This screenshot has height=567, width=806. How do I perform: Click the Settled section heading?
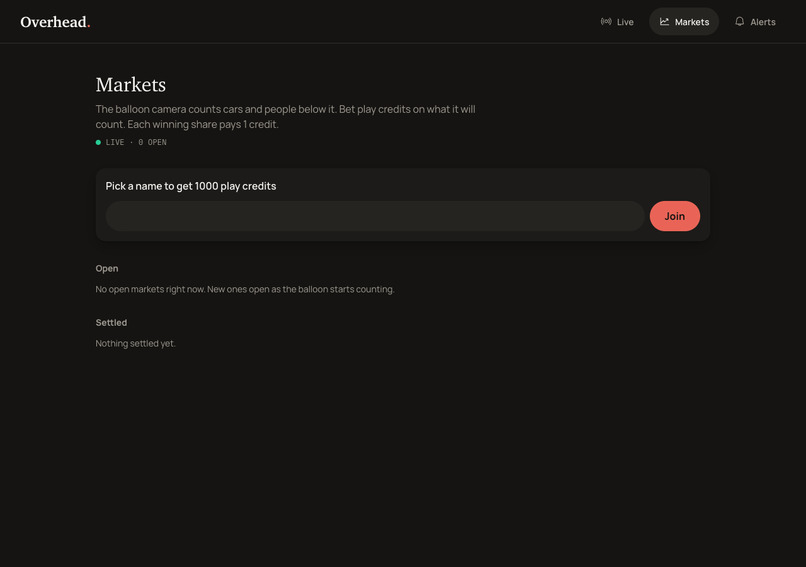click(x=111, y=323)
